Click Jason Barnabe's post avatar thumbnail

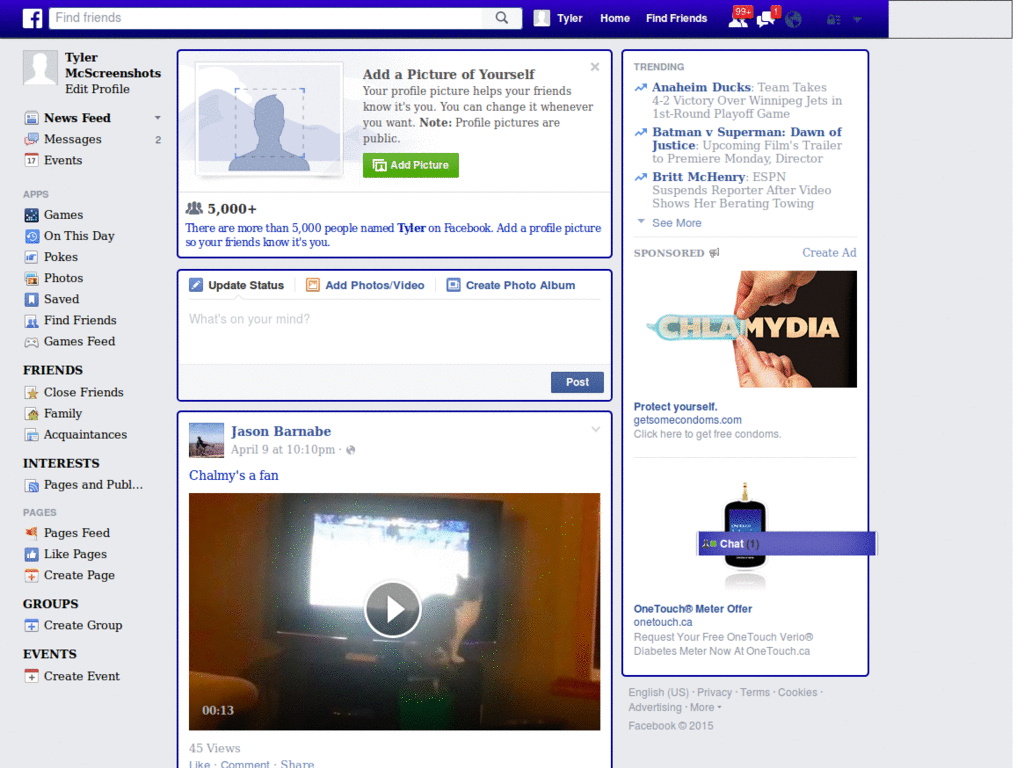[x=206, y=440]
